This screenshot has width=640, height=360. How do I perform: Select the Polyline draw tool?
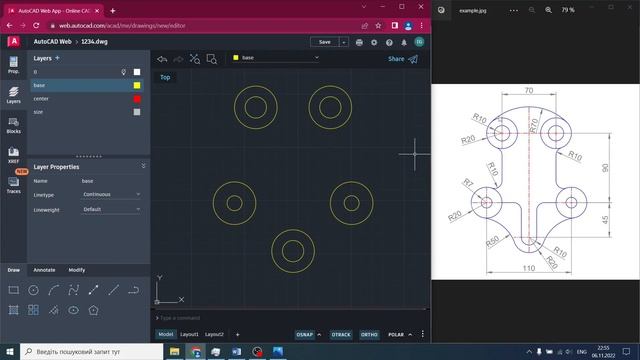click(93, 290)
